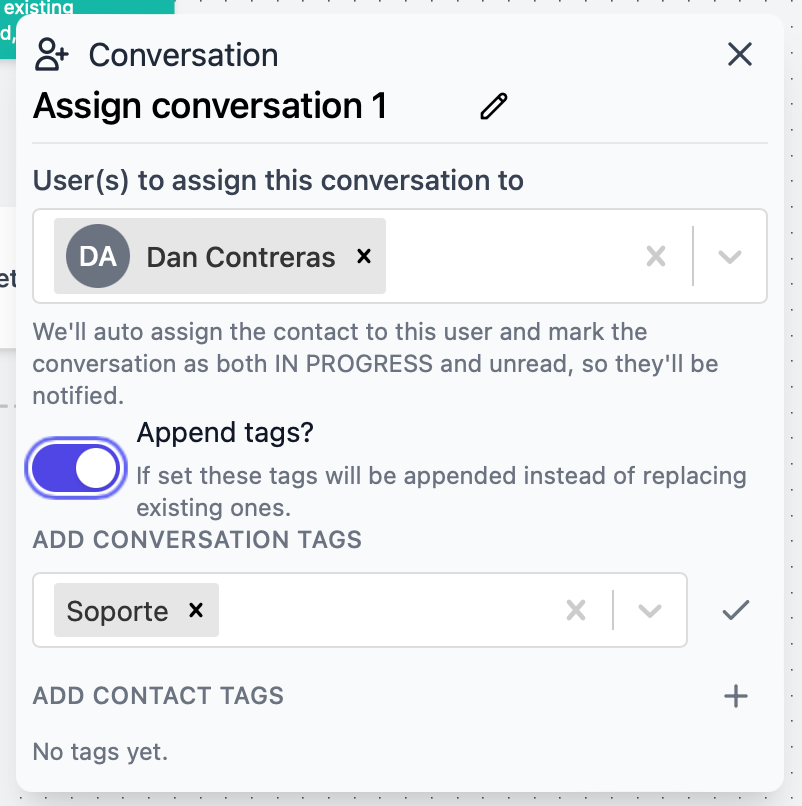Remove Dan Contreras via the chip's x icon
This screenshot has width=802, height=806.
[362, 257]
